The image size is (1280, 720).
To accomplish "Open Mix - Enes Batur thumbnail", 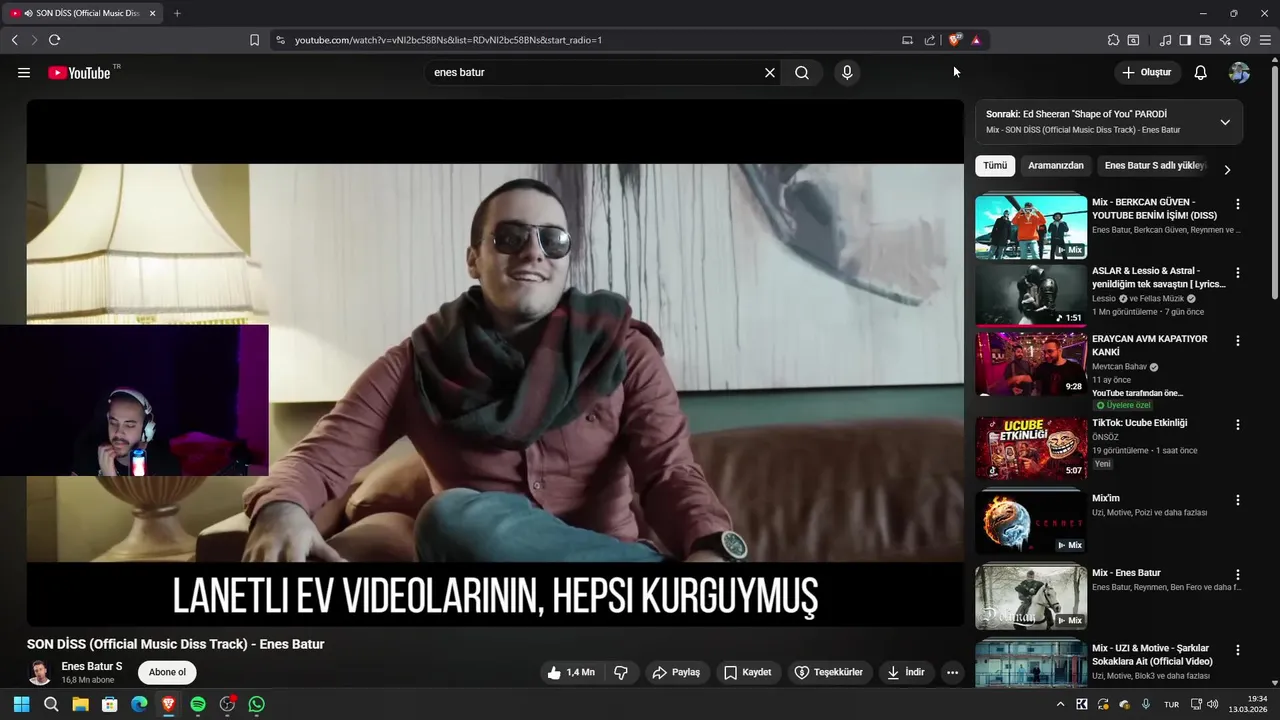I will 1031,598.
